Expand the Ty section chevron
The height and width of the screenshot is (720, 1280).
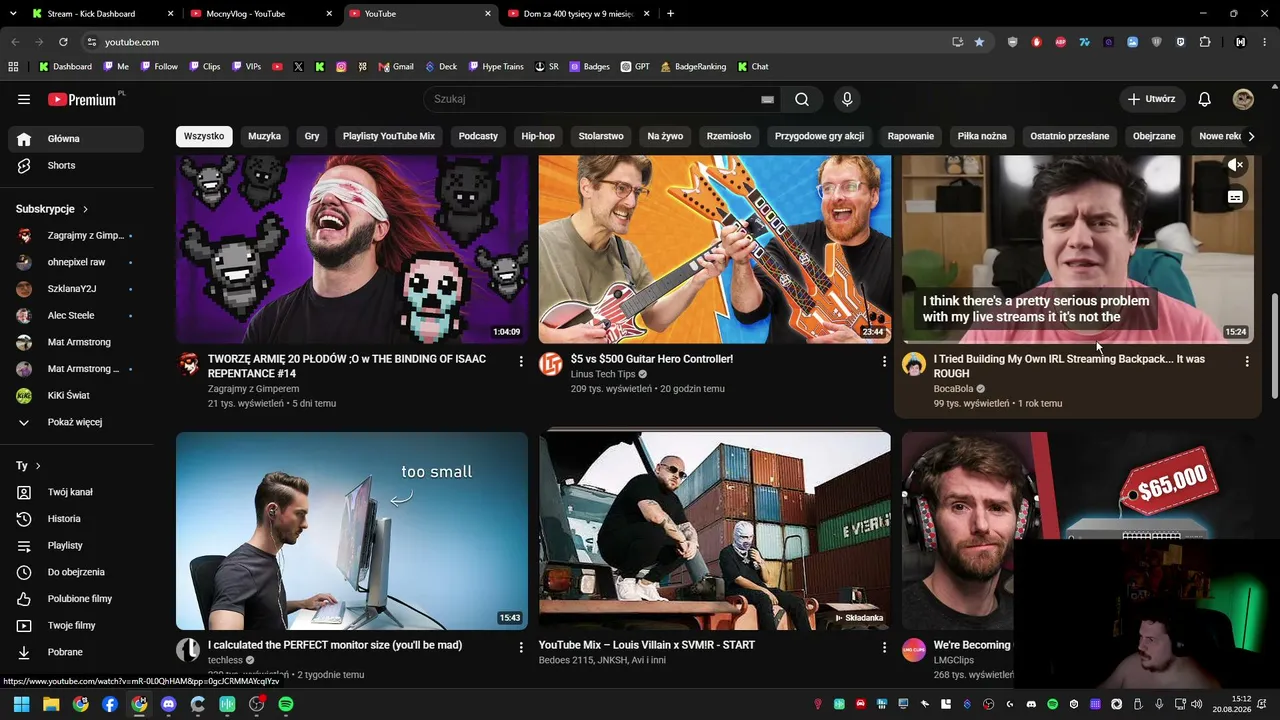coord(38,466)
